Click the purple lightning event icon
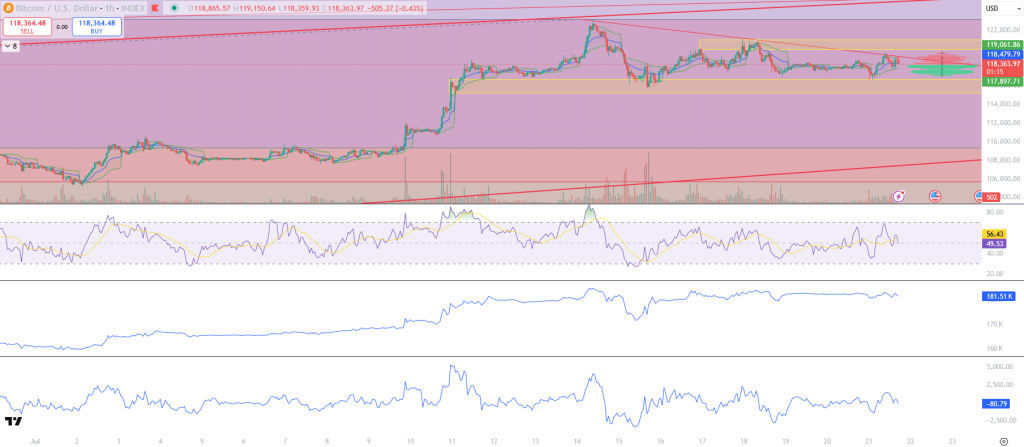Image resolution: width=1024 pixels, height=447 pixels. 899,195
